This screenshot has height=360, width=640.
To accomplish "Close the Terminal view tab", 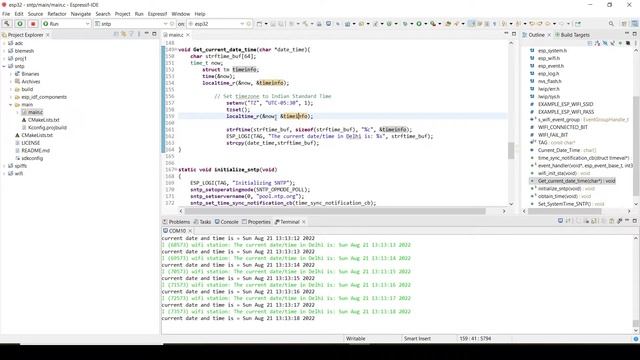I will click(x=304, y=222).
